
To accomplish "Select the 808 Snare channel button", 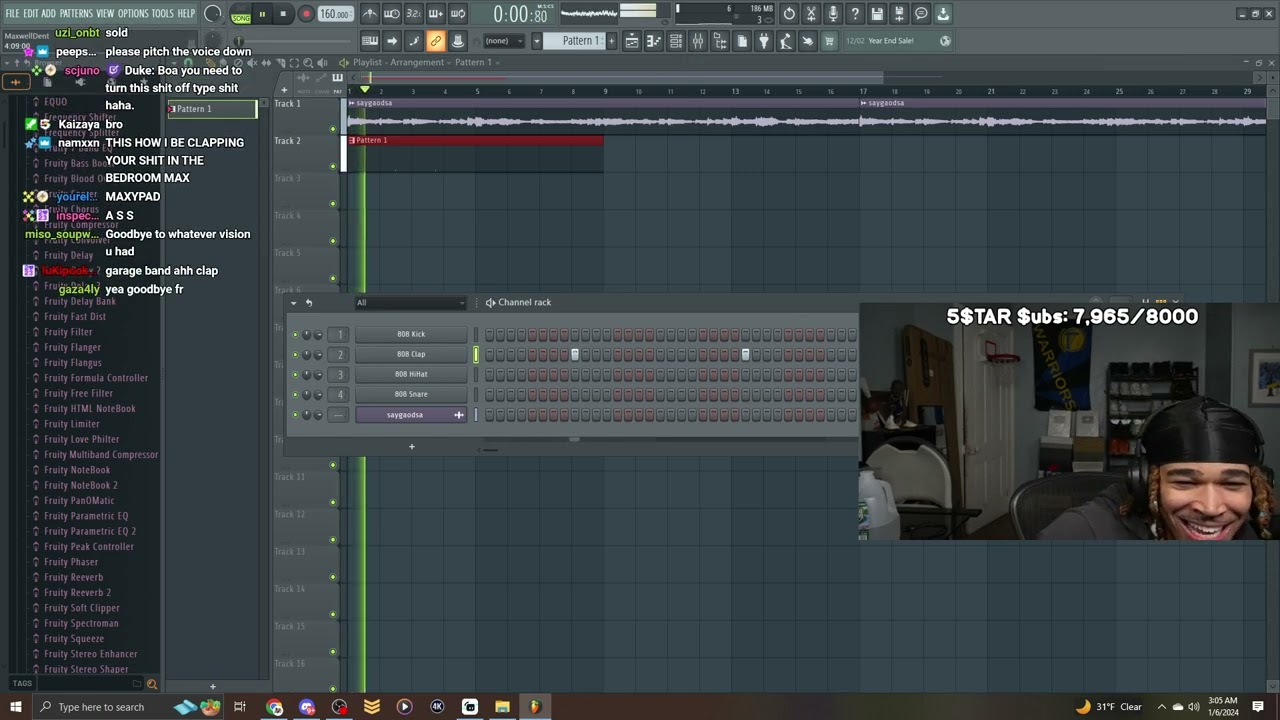I will [411, 394].
